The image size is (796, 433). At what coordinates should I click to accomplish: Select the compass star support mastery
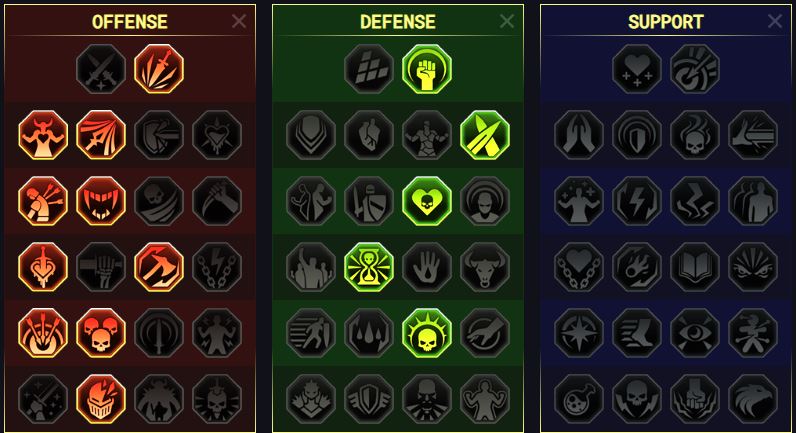579,333
